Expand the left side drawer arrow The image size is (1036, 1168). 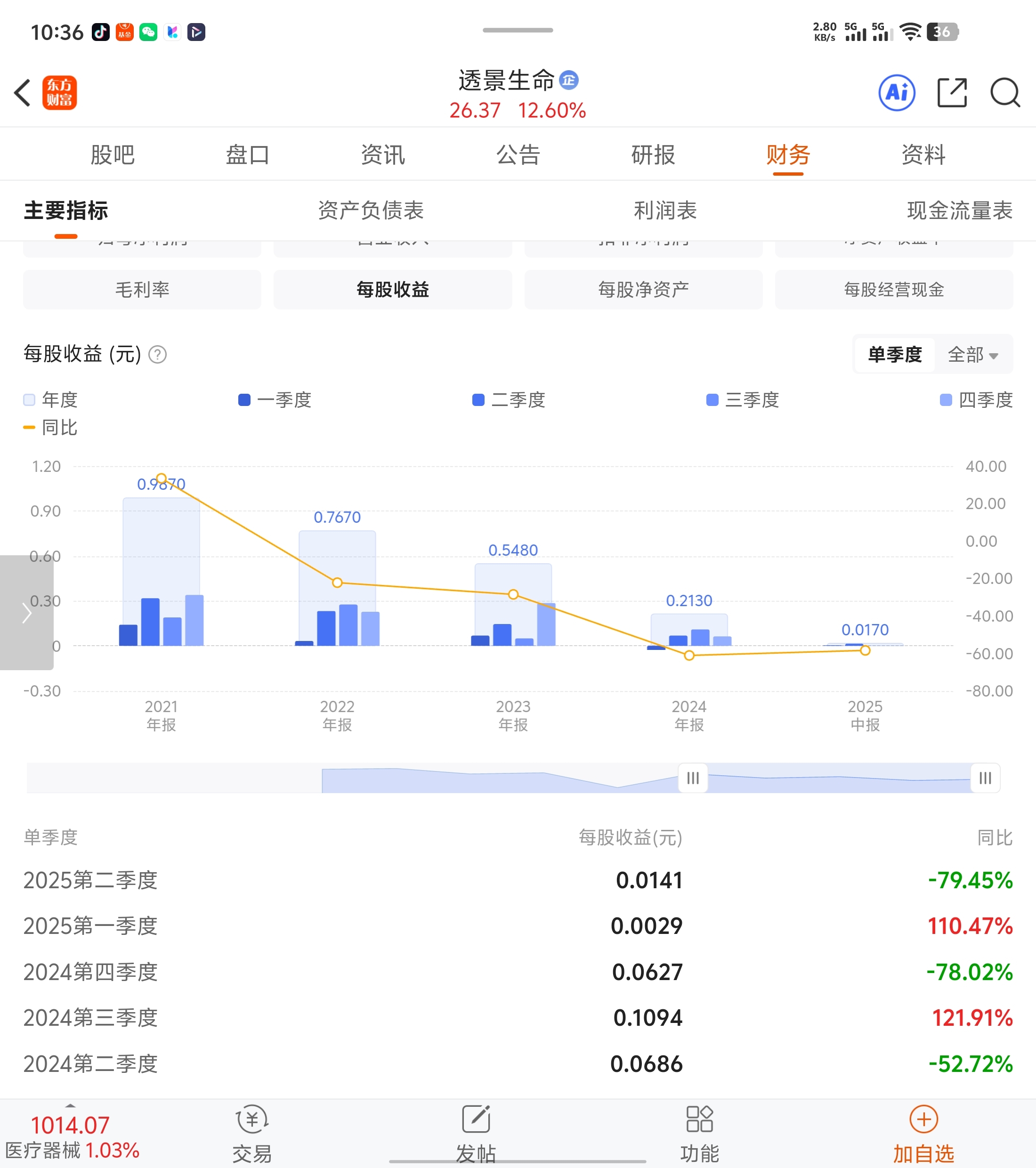pyautogui.click(x=26, y=613)
